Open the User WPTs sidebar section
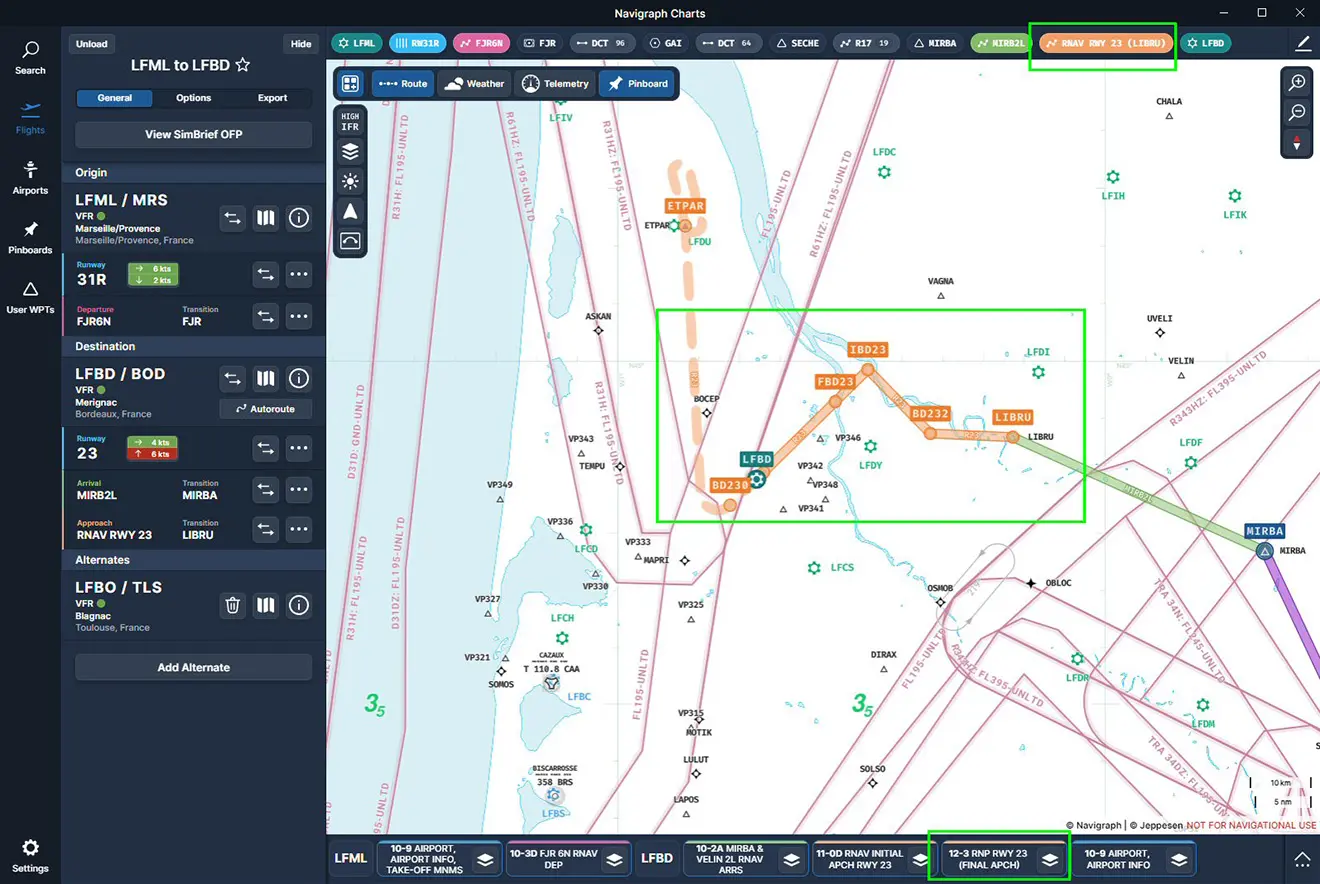 pyautogui.click(x=30, y=297)
